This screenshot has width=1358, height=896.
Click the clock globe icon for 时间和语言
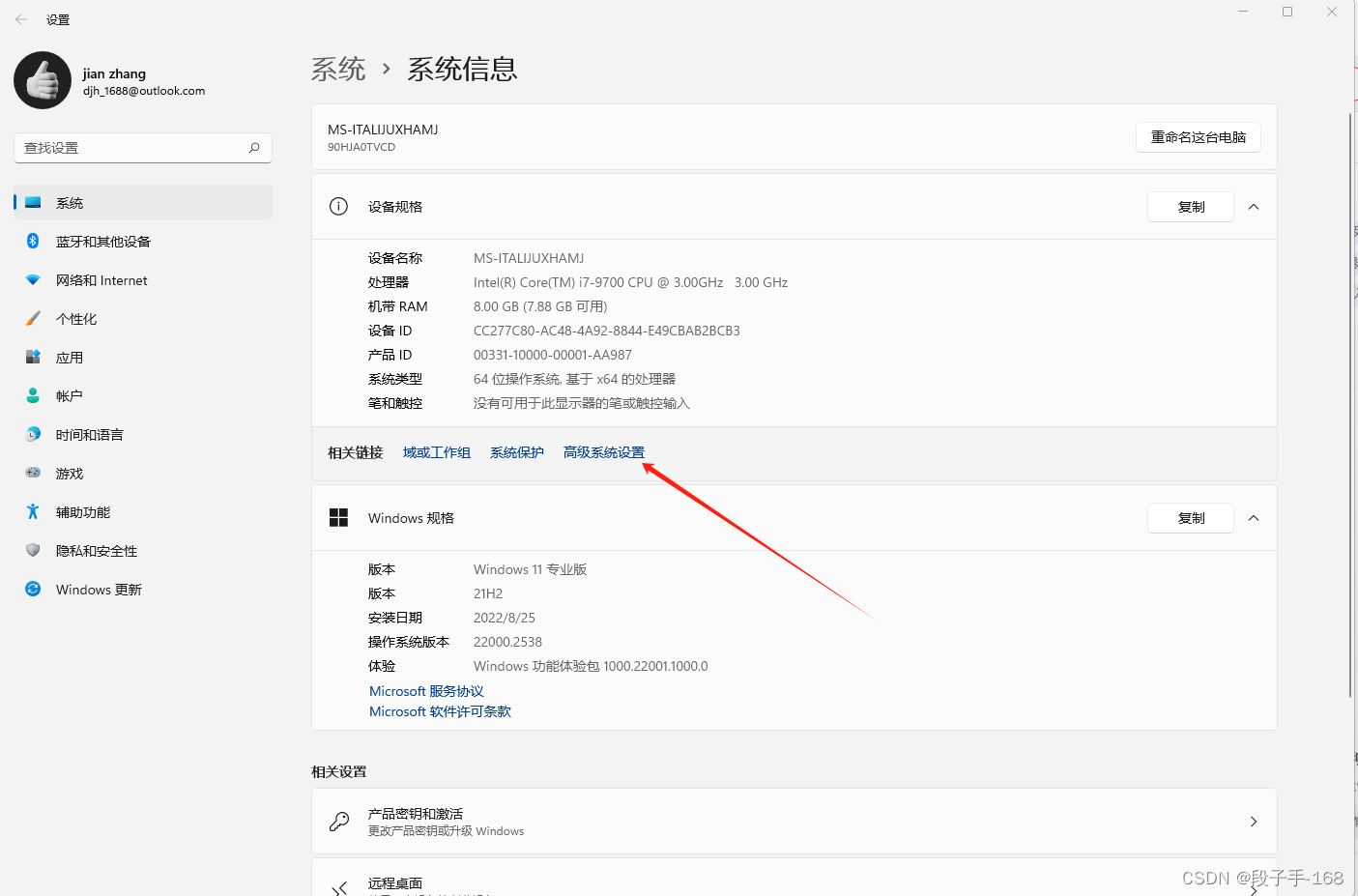[x=33, y=435]
